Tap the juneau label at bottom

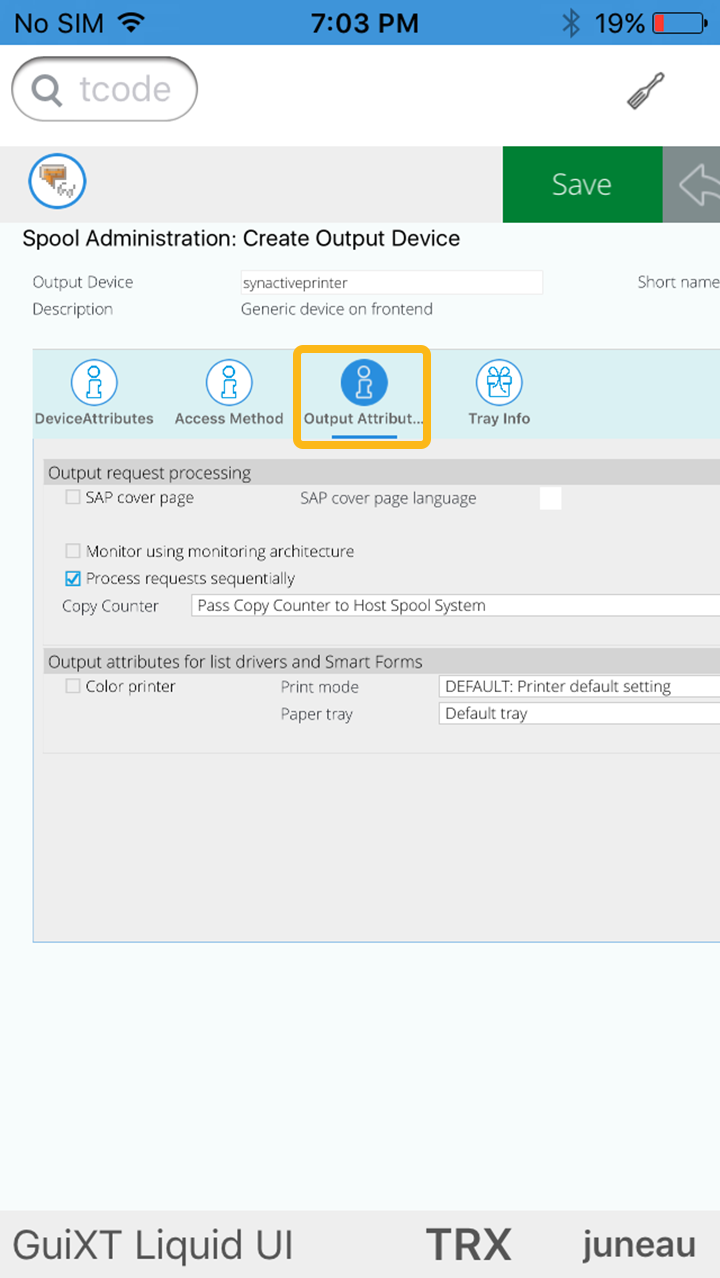pyautogui.click(x=639, y=1245)
